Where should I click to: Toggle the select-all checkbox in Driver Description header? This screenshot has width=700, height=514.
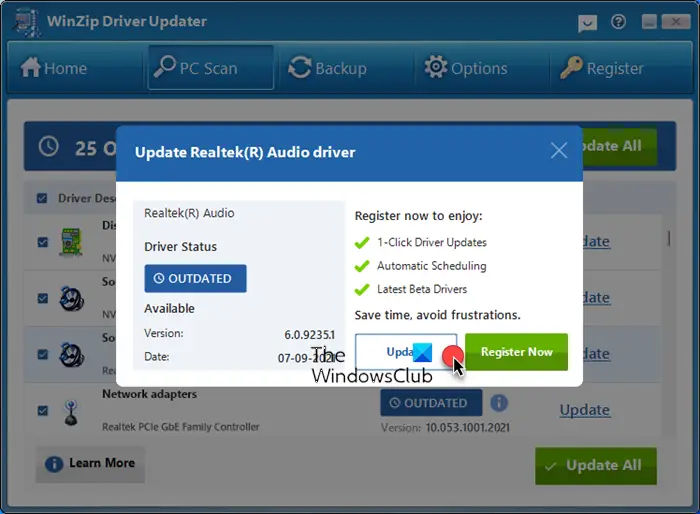point(42,198)
